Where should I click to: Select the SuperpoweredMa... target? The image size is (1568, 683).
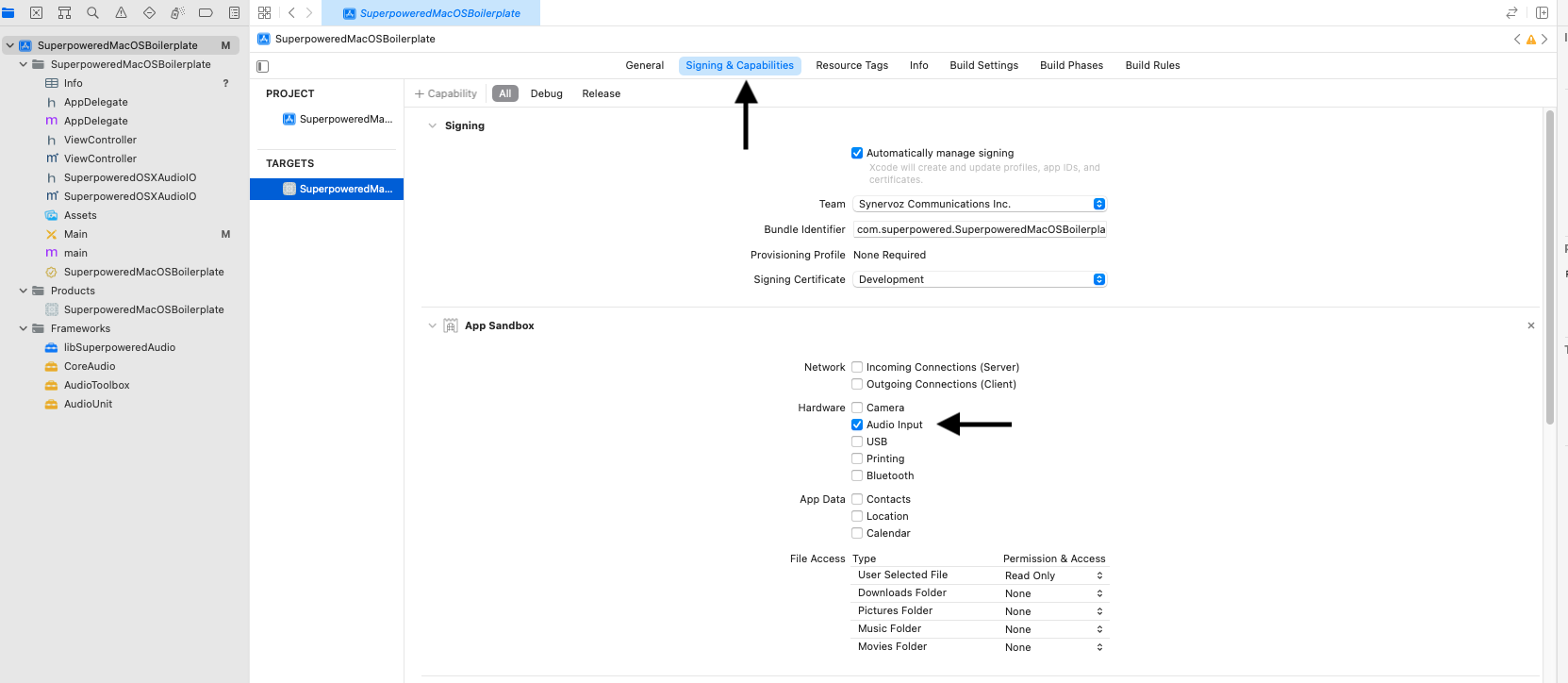(327, 189)
